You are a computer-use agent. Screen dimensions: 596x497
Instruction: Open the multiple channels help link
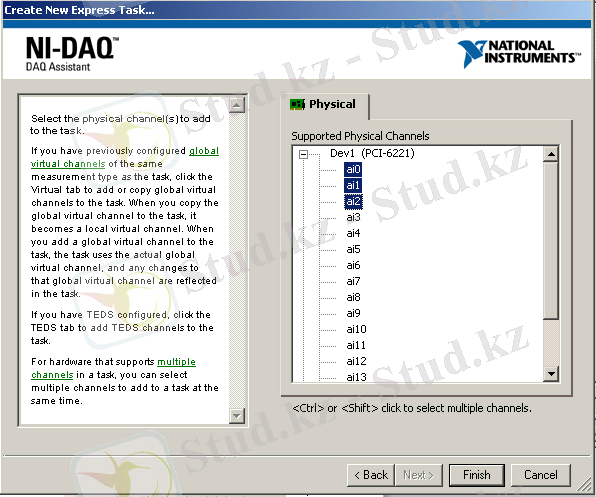pos(113,368)
